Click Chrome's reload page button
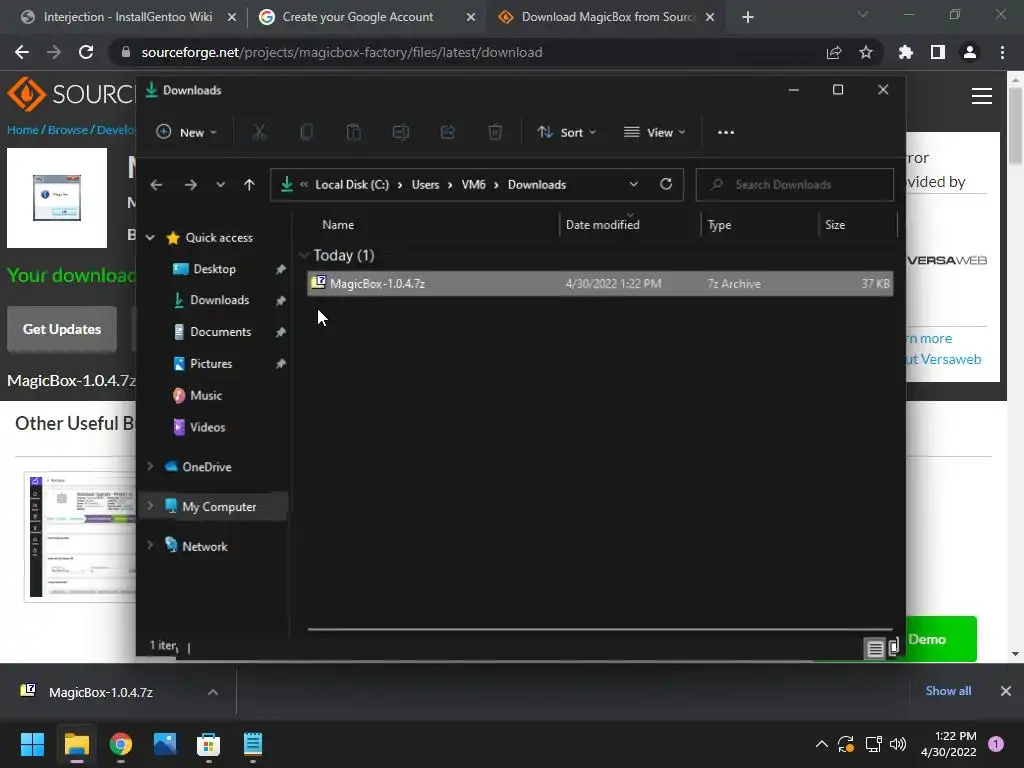 86,52
